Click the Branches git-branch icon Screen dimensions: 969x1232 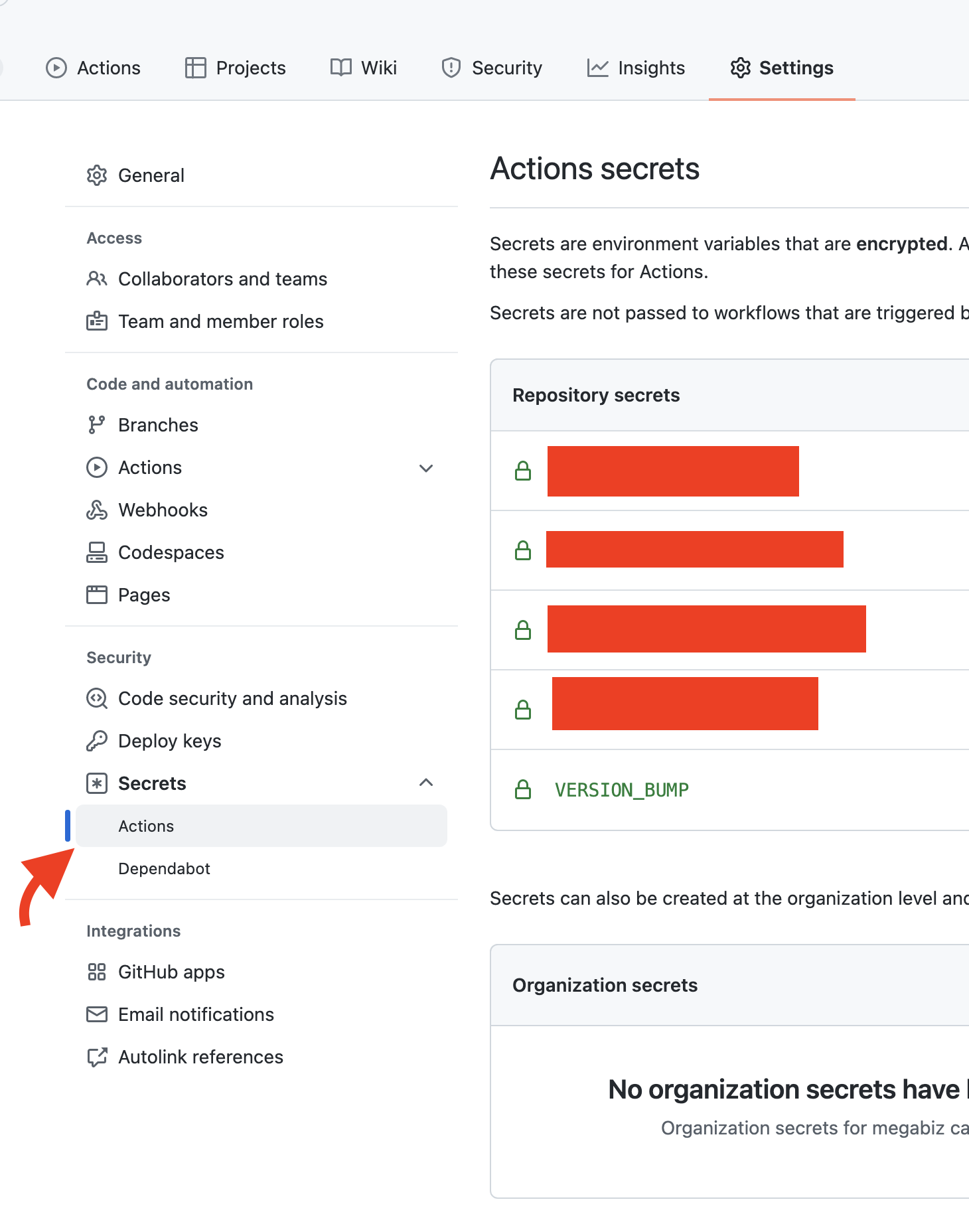click(x=97, y=425)
